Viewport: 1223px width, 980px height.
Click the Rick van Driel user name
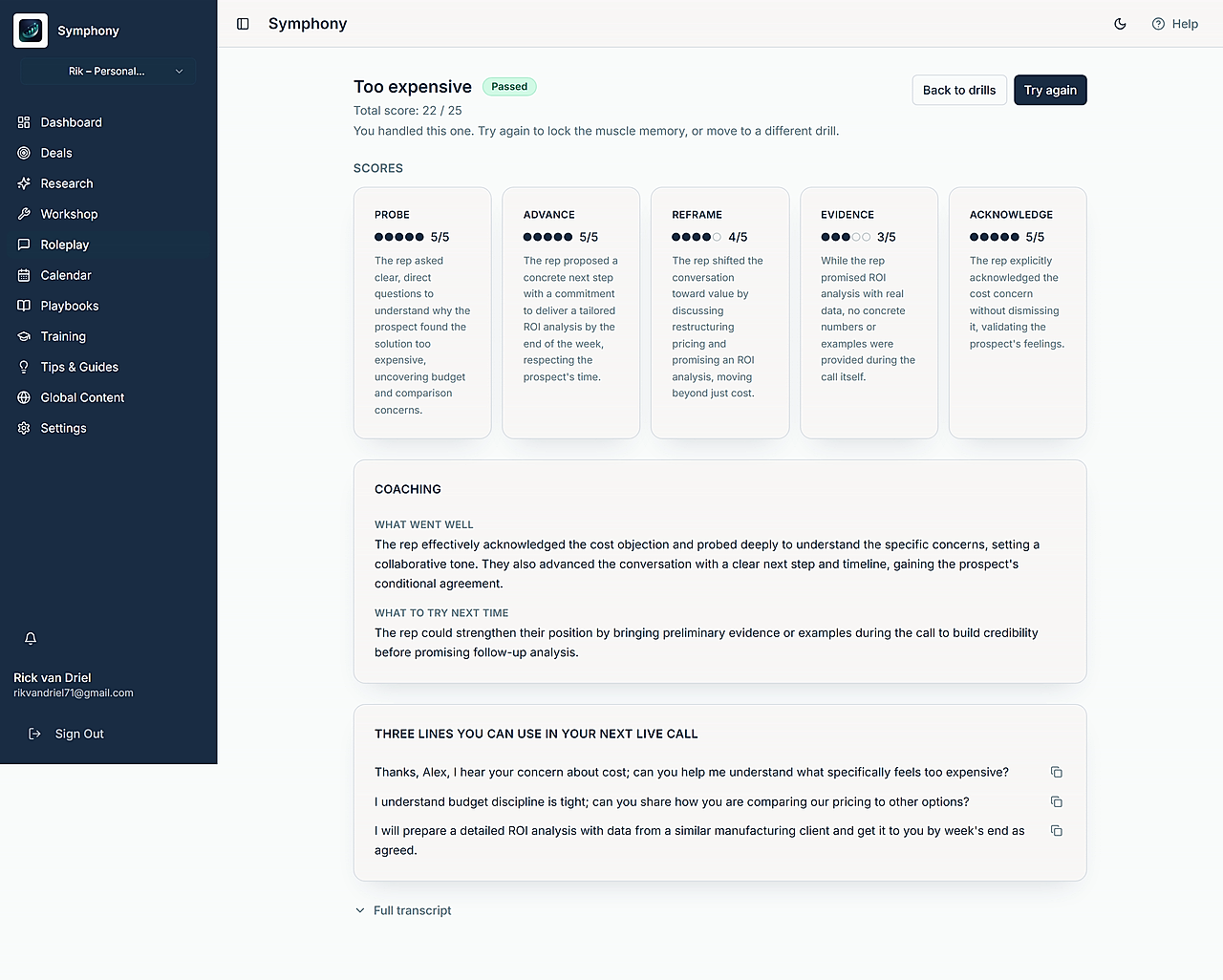pyautogui.click(x=53, y=677)
